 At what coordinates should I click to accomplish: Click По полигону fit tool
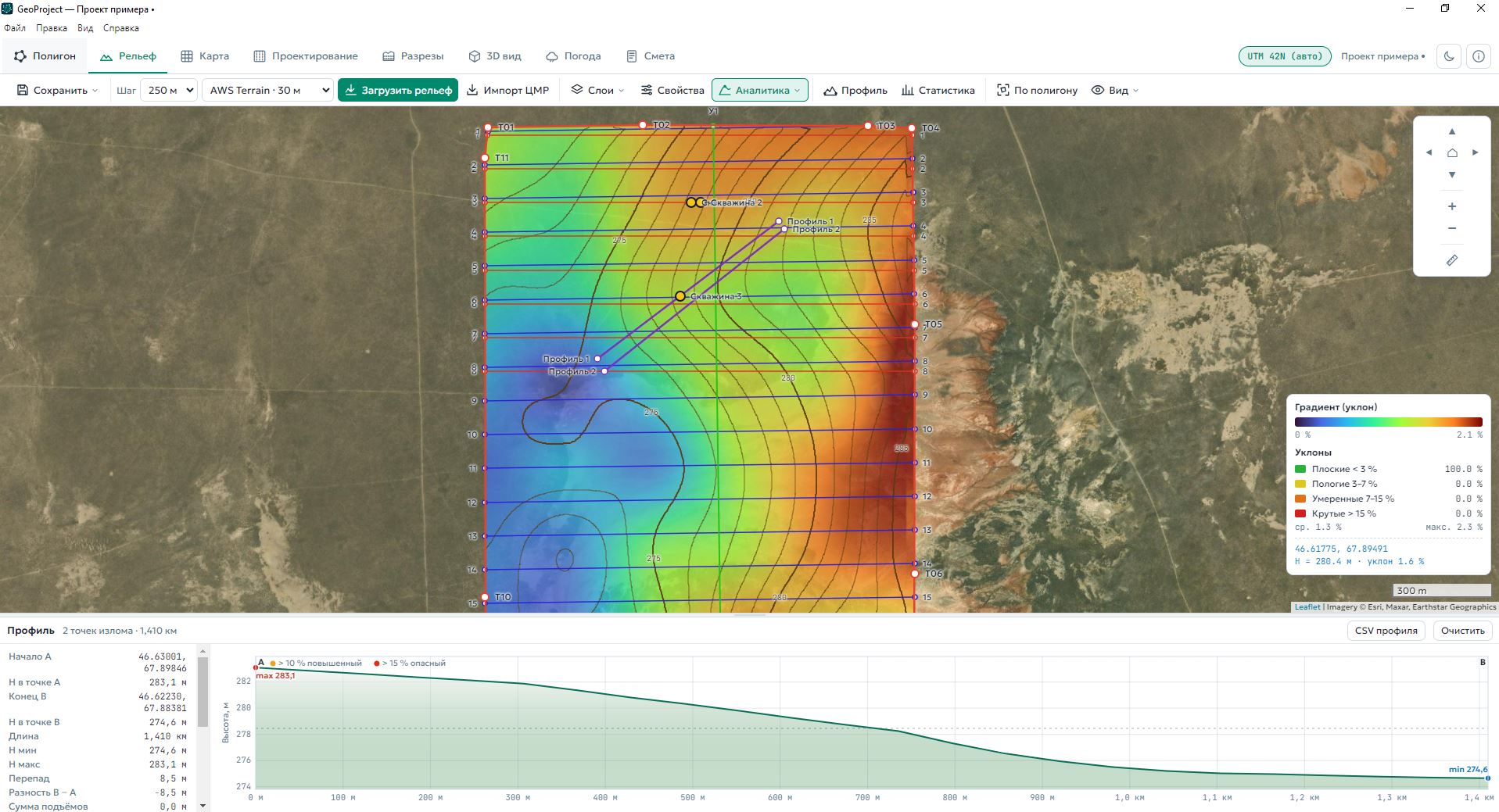tap(1037, 91)
